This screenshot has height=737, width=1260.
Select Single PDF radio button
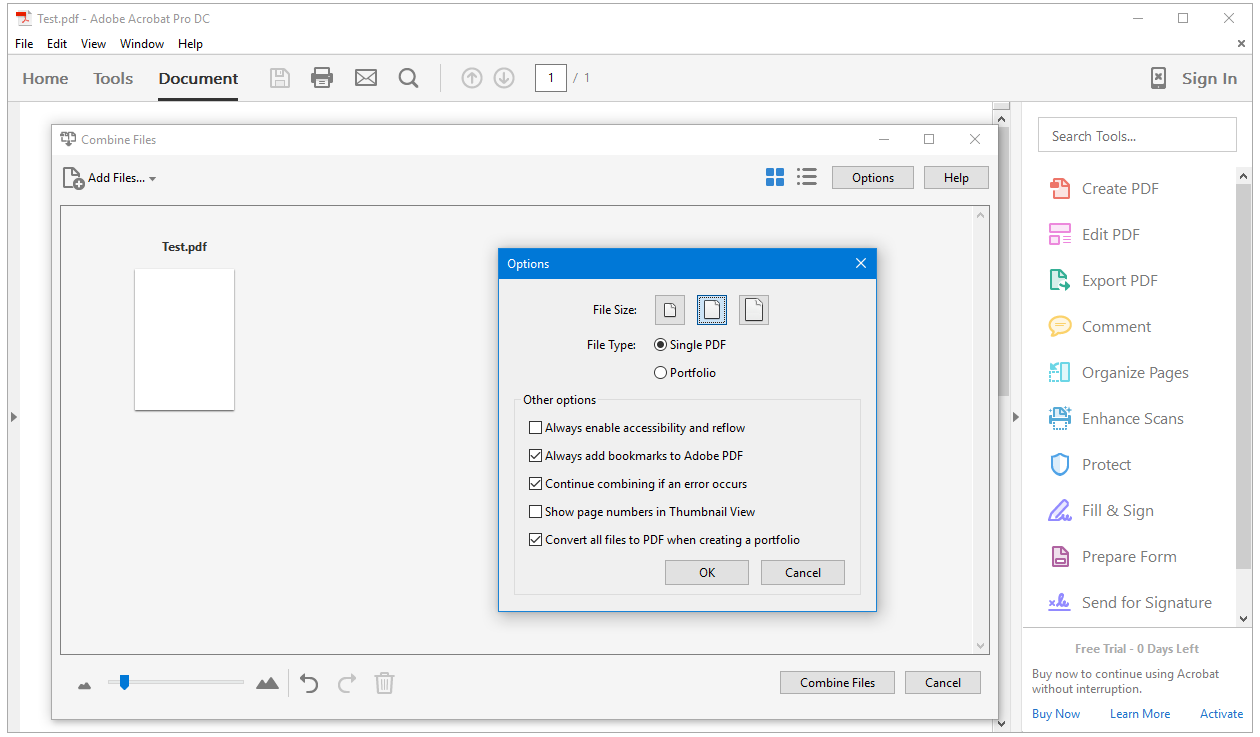pos(660,345)
